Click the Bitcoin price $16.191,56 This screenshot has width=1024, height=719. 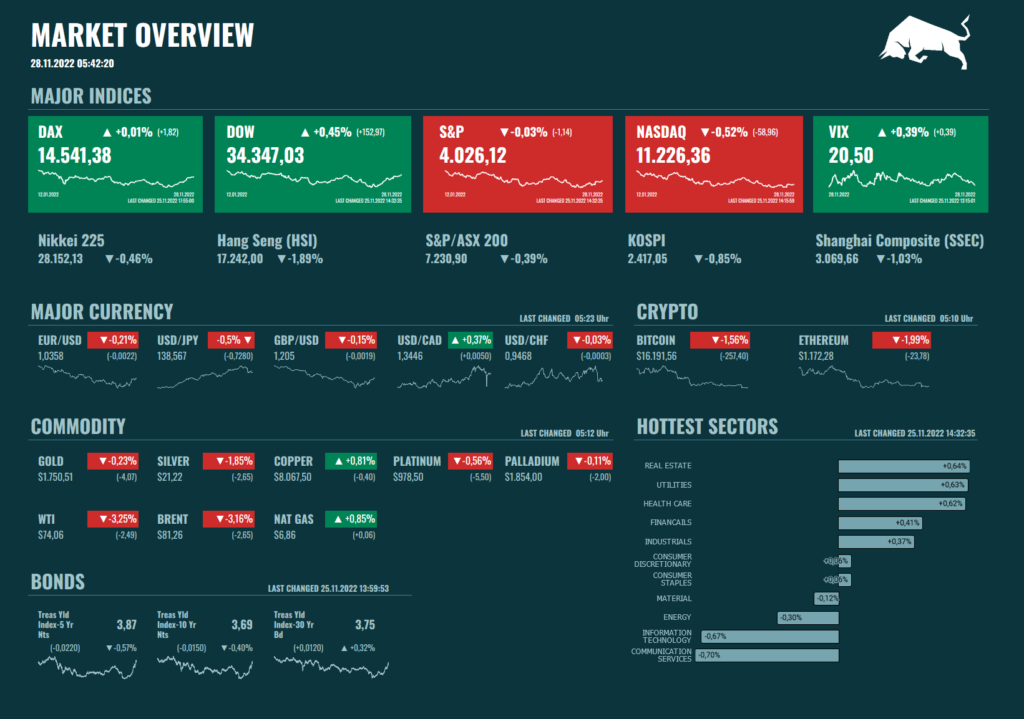click(x=656, y=357)
